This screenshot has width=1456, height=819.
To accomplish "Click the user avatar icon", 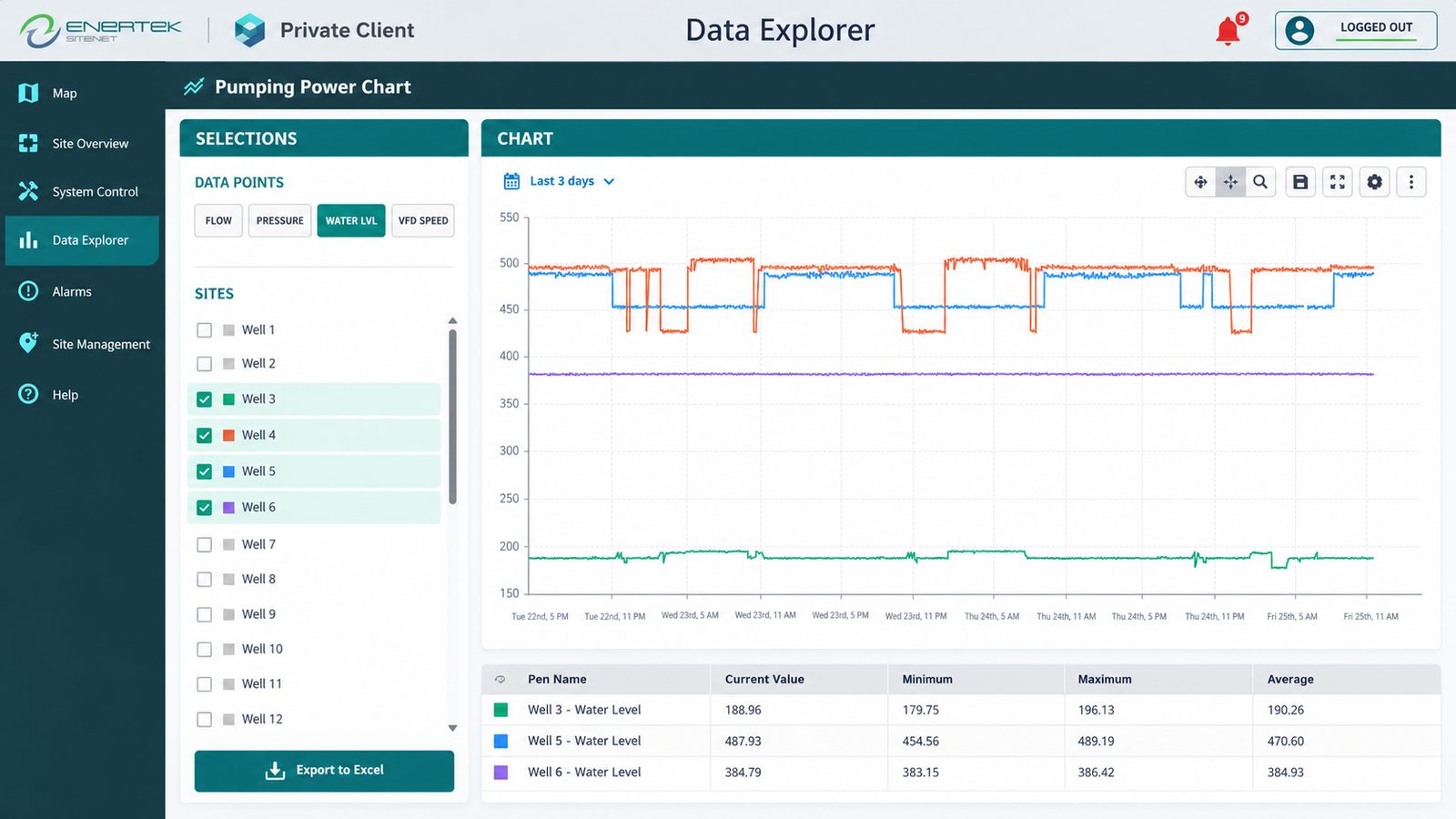I will [1299, 31].
